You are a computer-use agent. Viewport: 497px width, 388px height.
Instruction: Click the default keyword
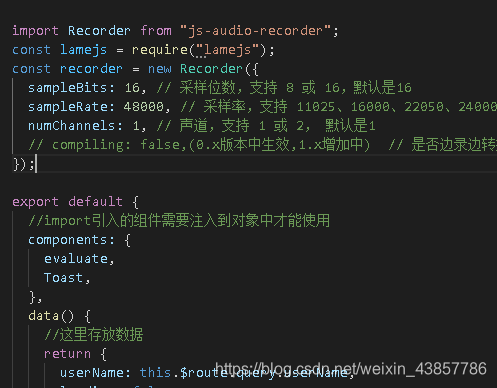[95, 202]
